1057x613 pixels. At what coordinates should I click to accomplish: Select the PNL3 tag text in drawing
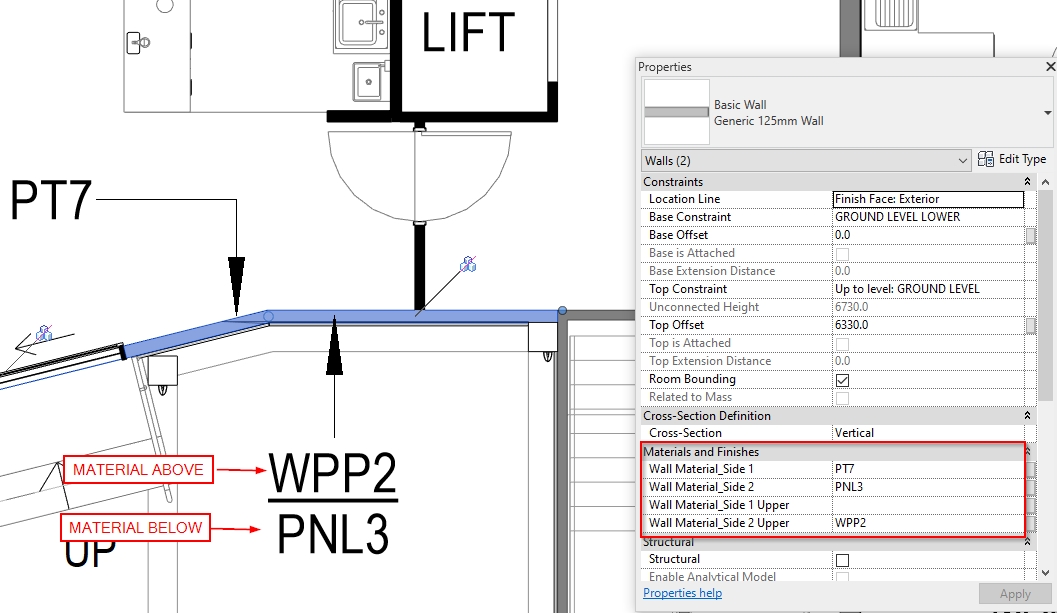pyautogui.click(x=332, y=533)
